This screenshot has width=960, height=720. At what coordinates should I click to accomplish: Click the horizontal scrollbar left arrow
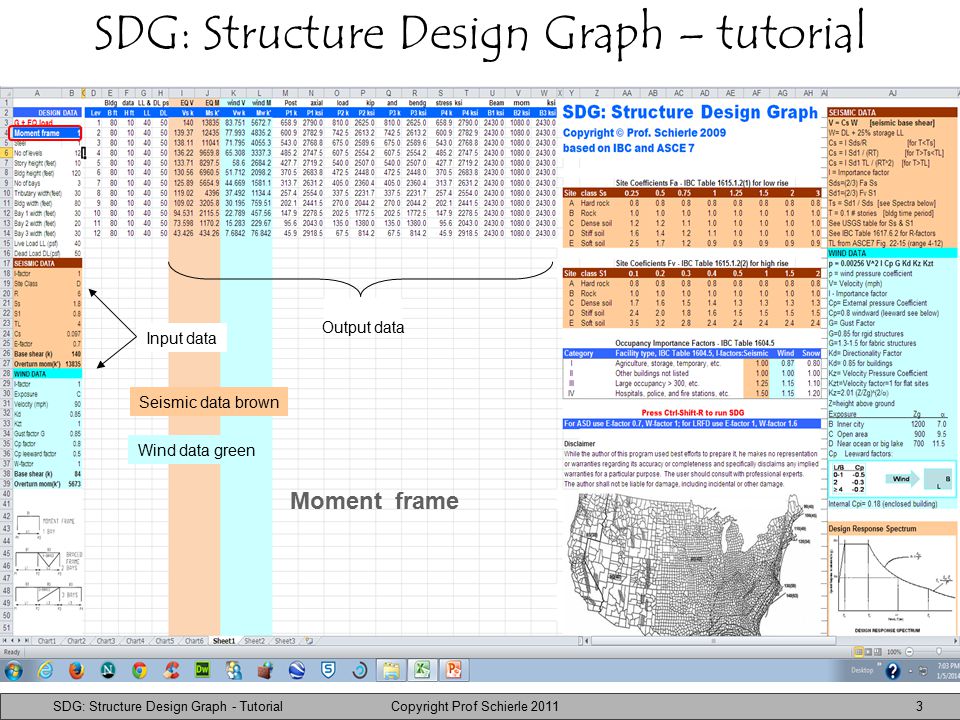coord(587,641)
